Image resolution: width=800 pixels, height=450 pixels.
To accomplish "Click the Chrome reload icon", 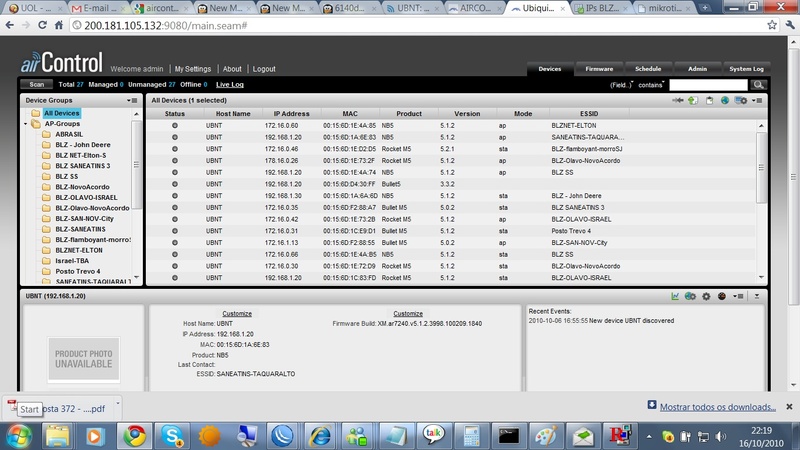I will coord(42,25).
